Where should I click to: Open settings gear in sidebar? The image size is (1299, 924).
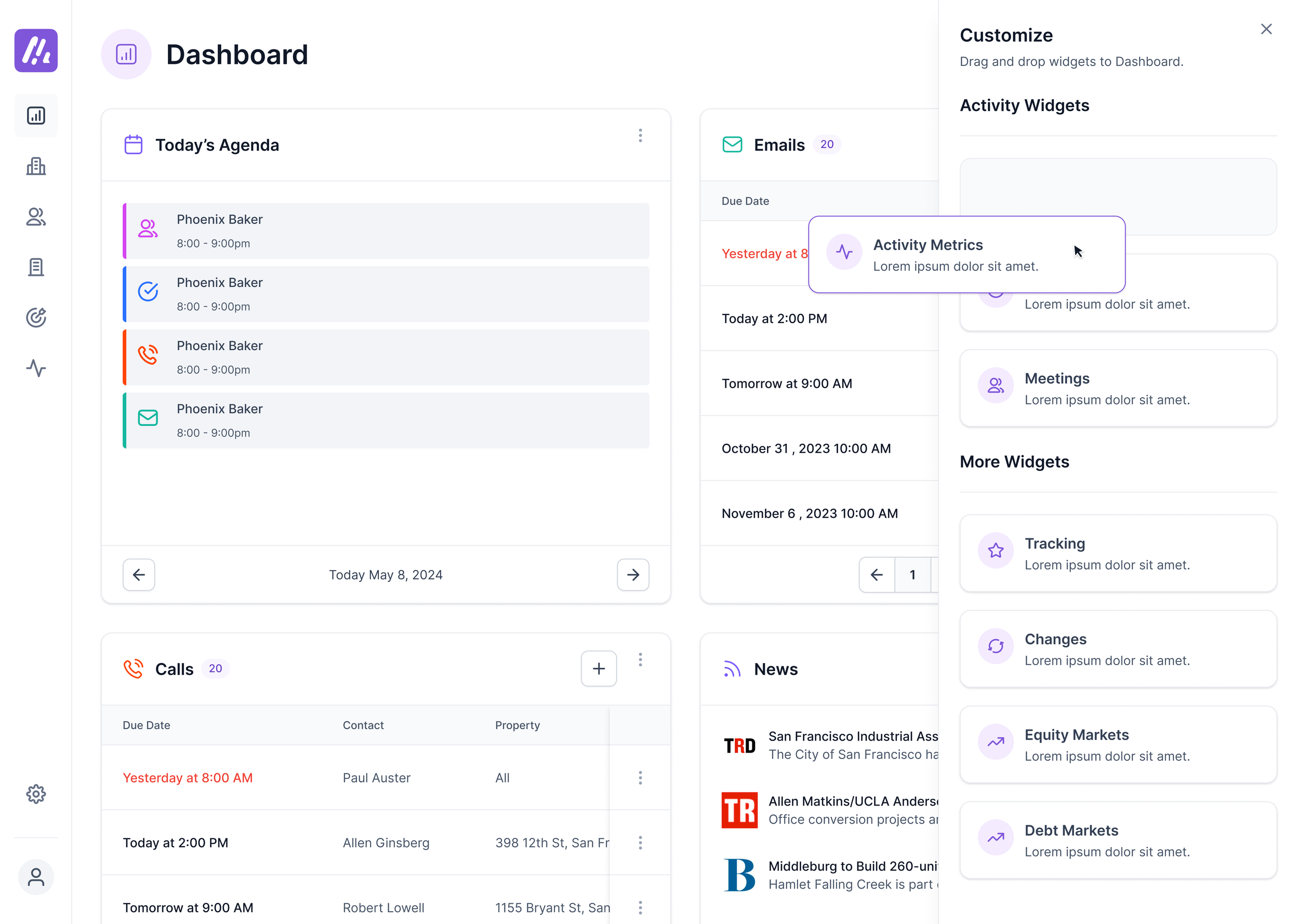pos(36,794)
